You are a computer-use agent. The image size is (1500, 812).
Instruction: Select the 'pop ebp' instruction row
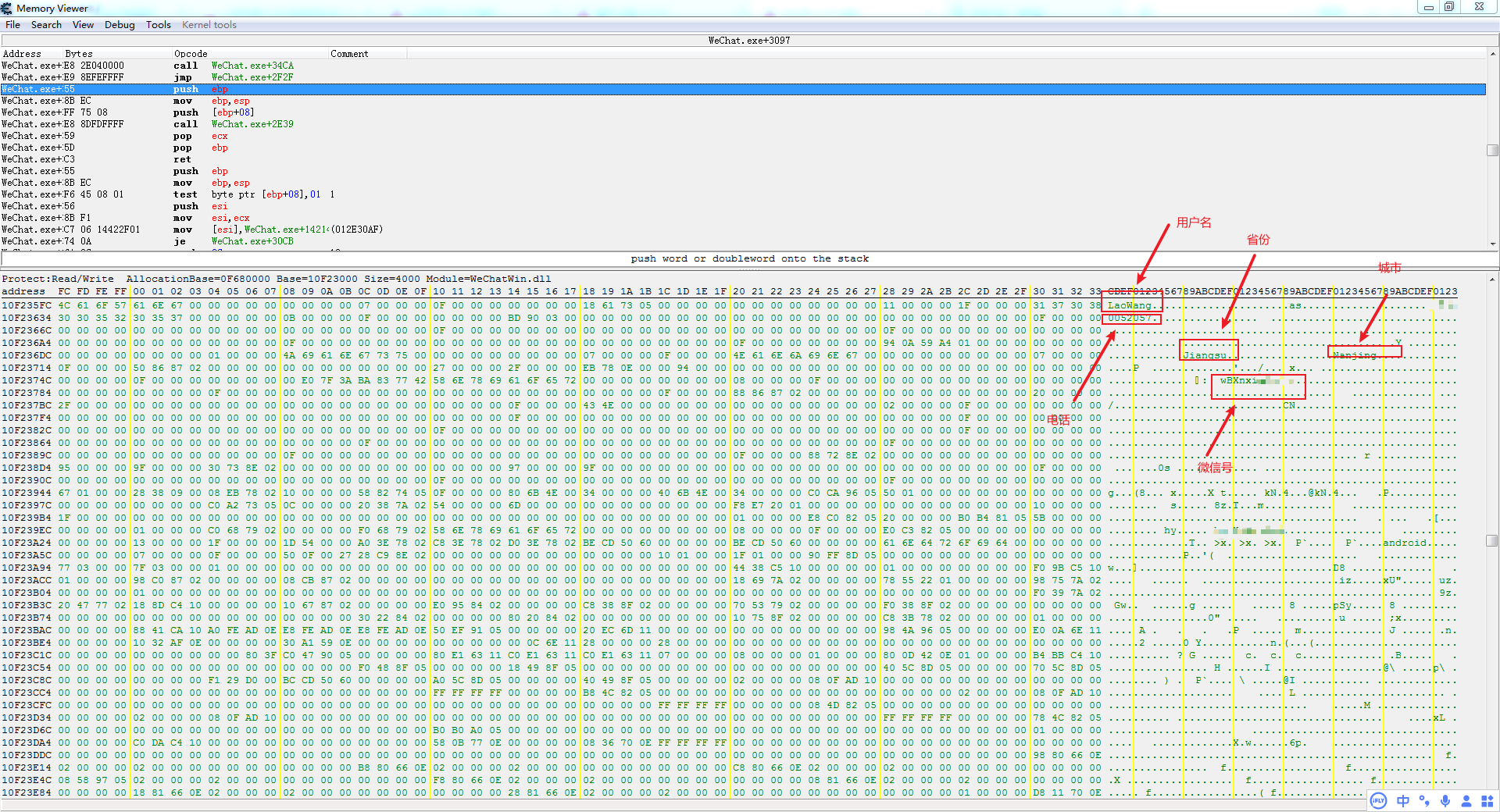(x=743, y=148)
